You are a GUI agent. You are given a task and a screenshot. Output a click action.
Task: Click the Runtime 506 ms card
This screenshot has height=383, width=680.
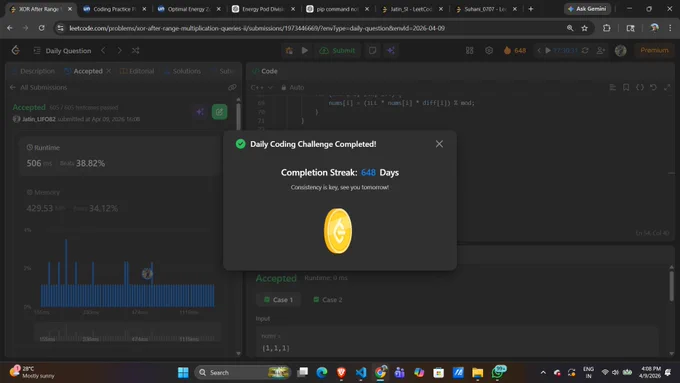pos(118,156)
